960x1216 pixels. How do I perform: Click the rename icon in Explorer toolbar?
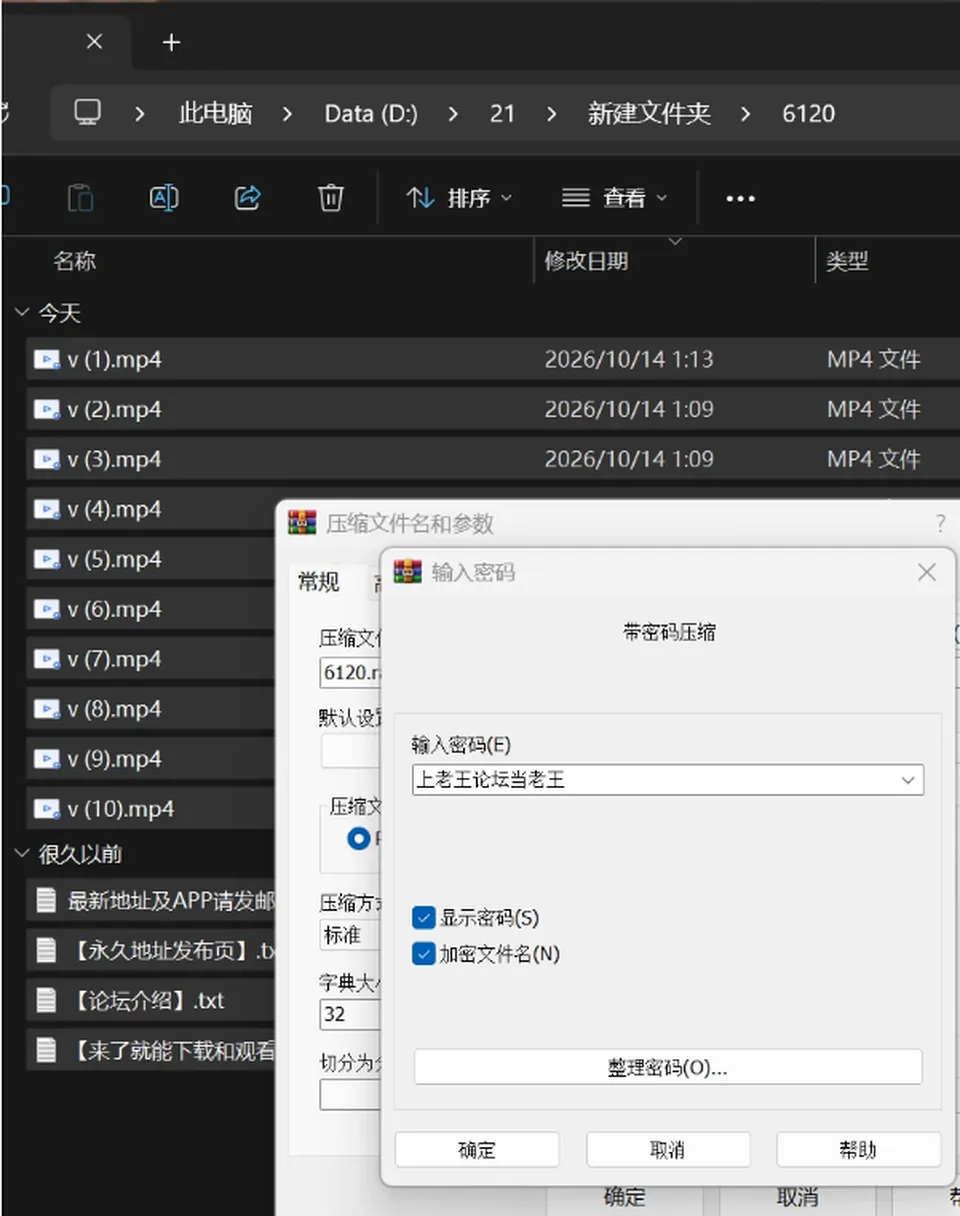click(163, 197)
